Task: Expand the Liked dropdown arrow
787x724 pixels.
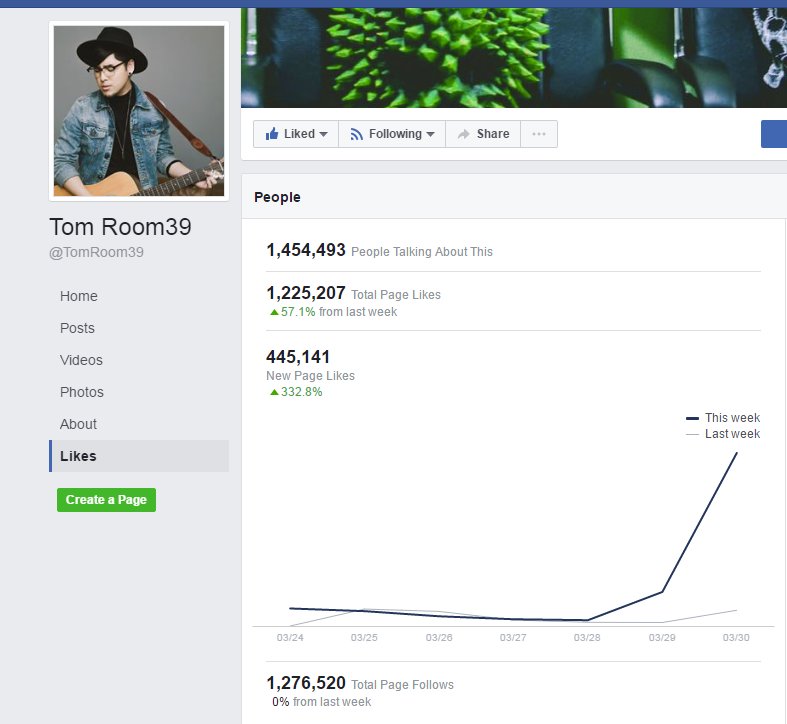Action: pyautogui.click(x=323, y=134)
